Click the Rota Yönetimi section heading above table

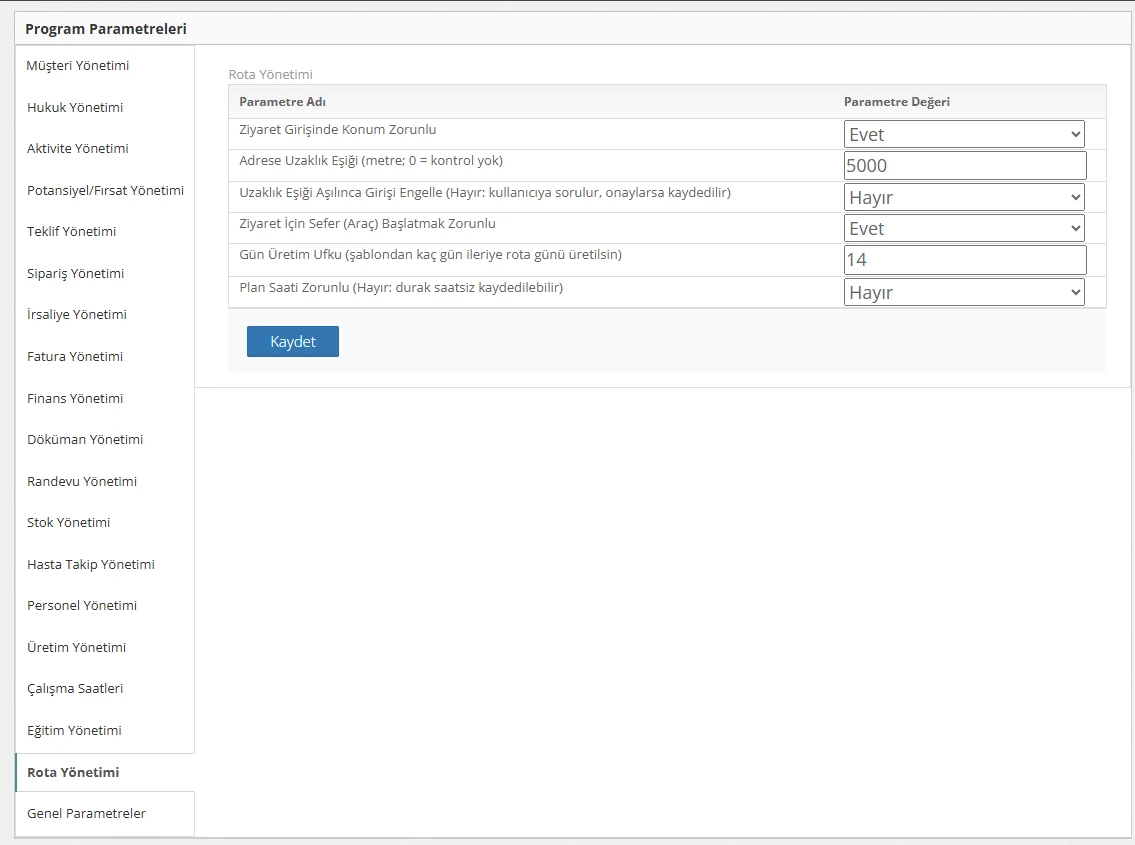coord(271,75)
